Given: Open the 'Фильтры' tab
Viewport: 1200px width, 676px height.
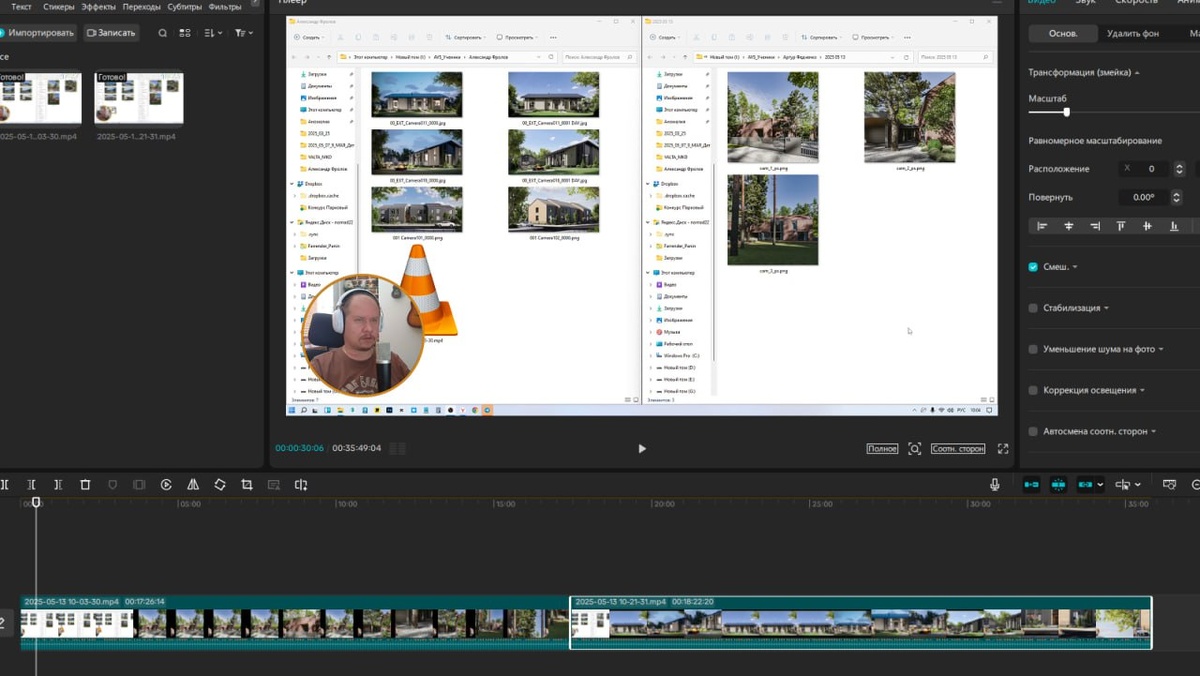Looking at the screenshot, I should click(225, 6).
